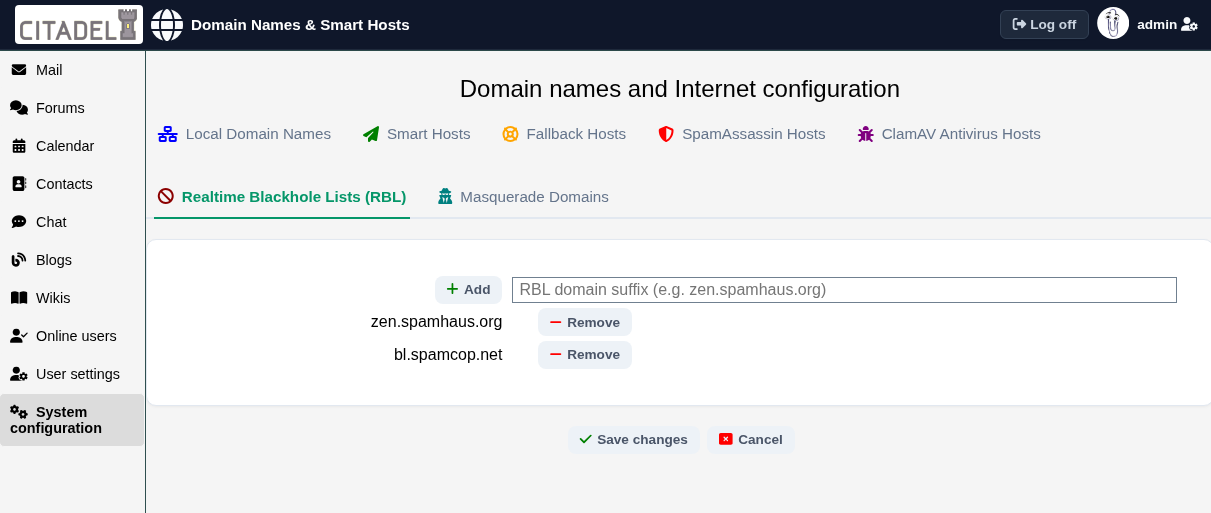Select Realtime Blackhole Lists (RBL) tab
Image resolution: width=1211 pixels, height=513 pixels.
282,197
